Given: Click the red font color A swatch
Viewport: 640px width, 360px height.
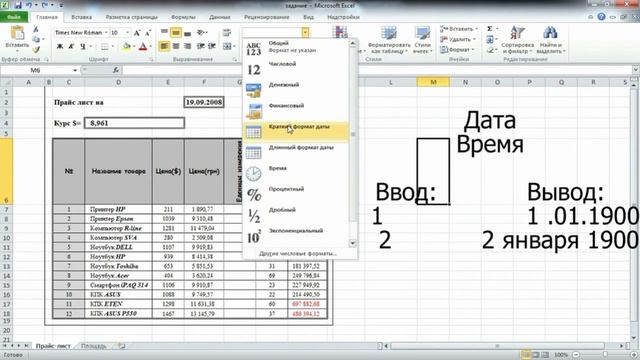Looking at the screenshot, I should tap(143, 47).
